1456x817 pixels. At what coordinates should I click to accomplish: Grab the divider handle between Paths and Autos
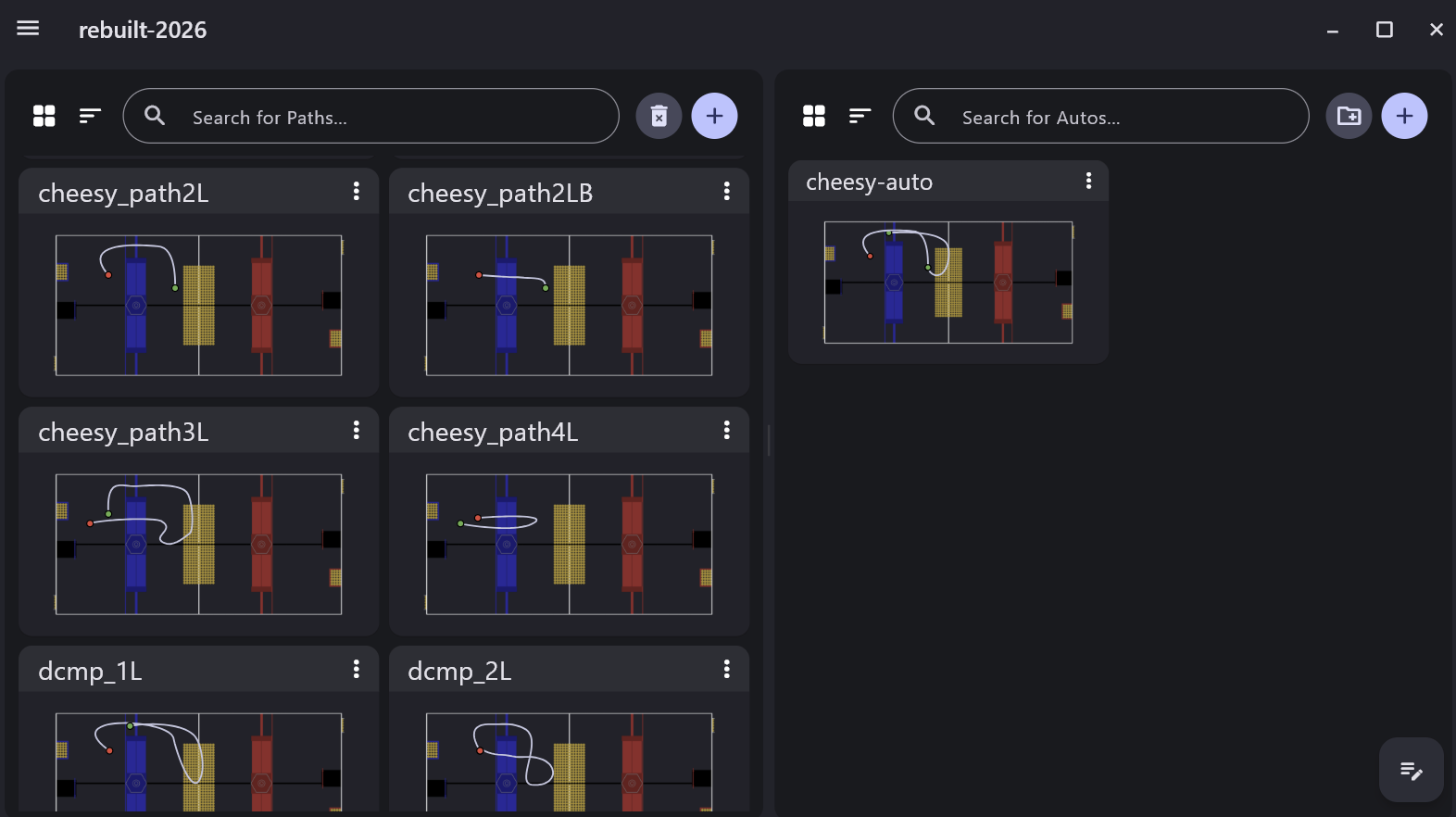tap(769, 440)
